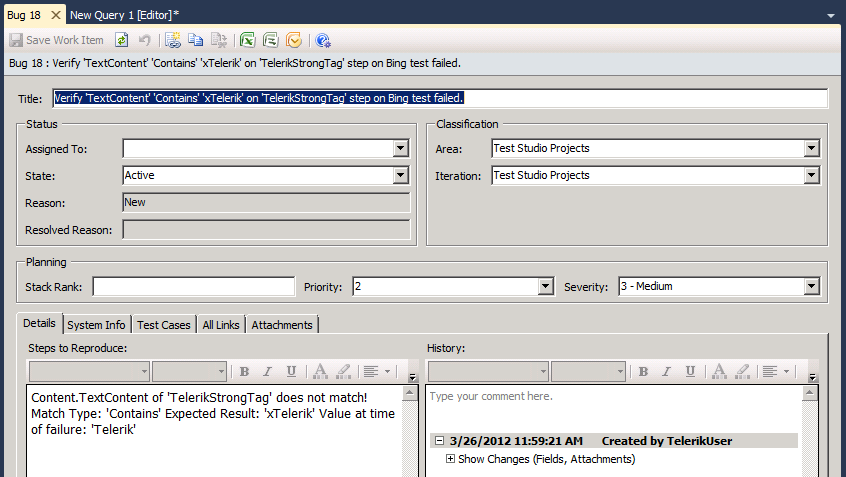Click Steps to Reproduce scrollbar up arrow
Screen dimensions: 846x477
410,393
